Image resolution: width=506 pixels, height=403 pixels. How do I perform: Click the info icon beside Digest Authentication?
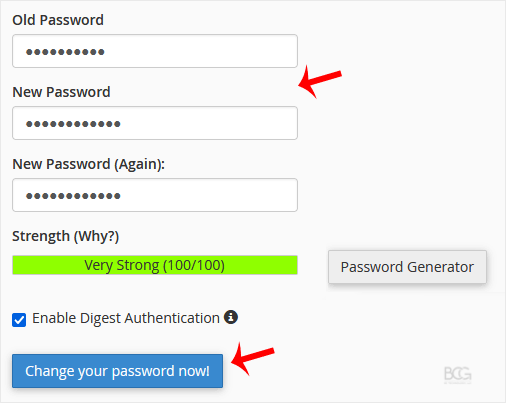231,317
